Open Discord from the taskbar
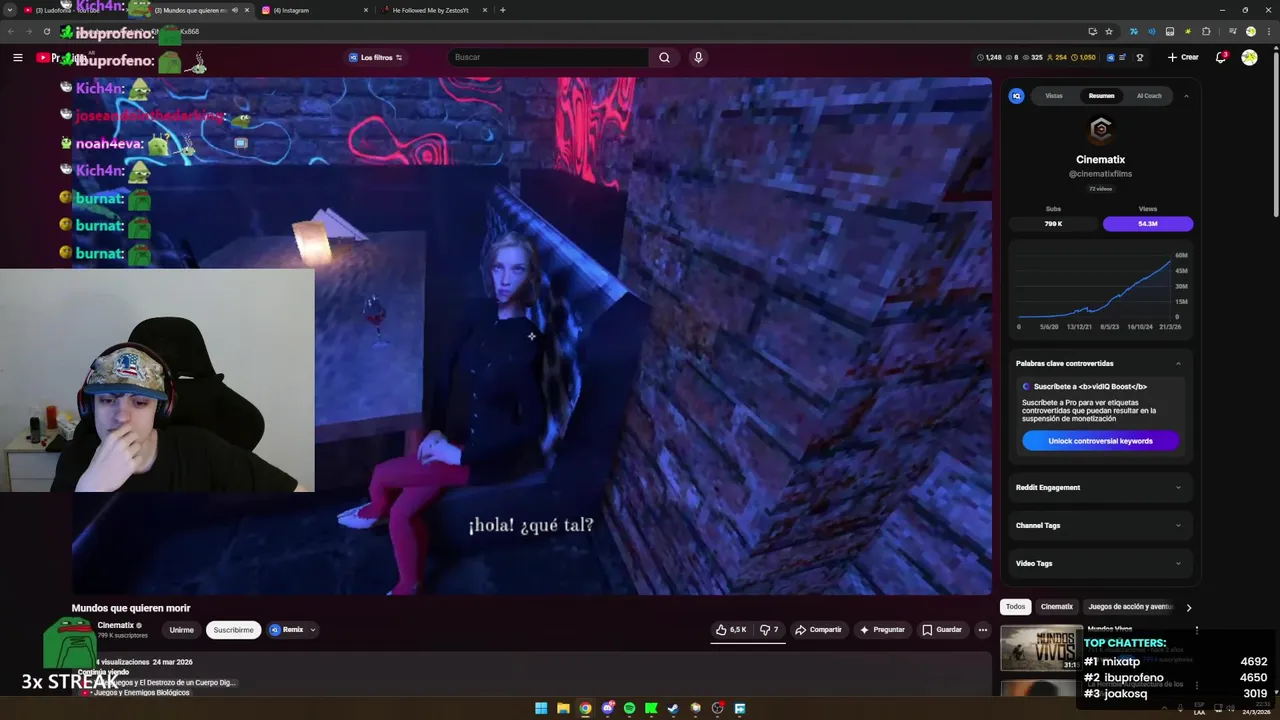The width and height of the screenshot is (1280, 720). 607,708
